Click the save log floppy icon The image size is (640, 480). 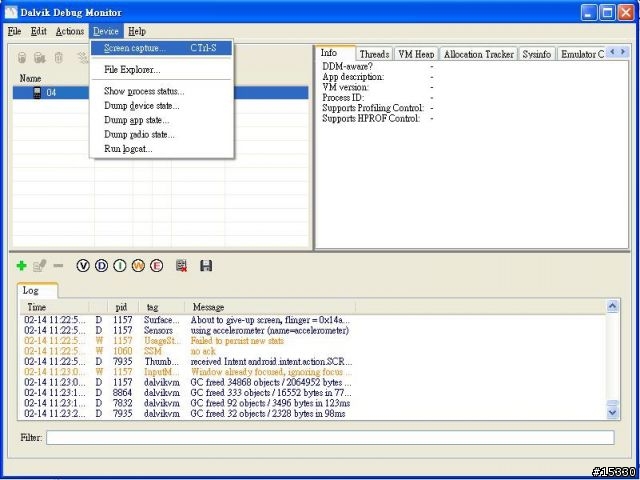pos(206,266)
